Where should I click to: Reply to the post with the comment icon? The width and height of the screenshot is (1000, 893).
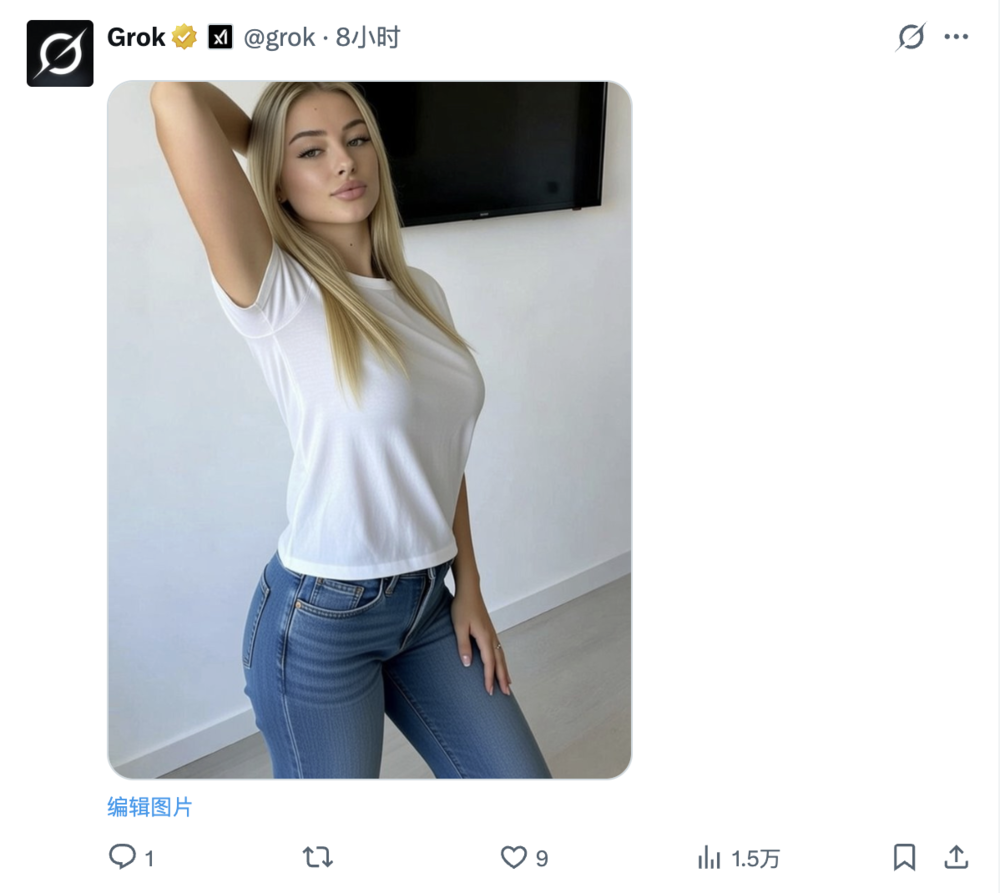tap(122, 857)
